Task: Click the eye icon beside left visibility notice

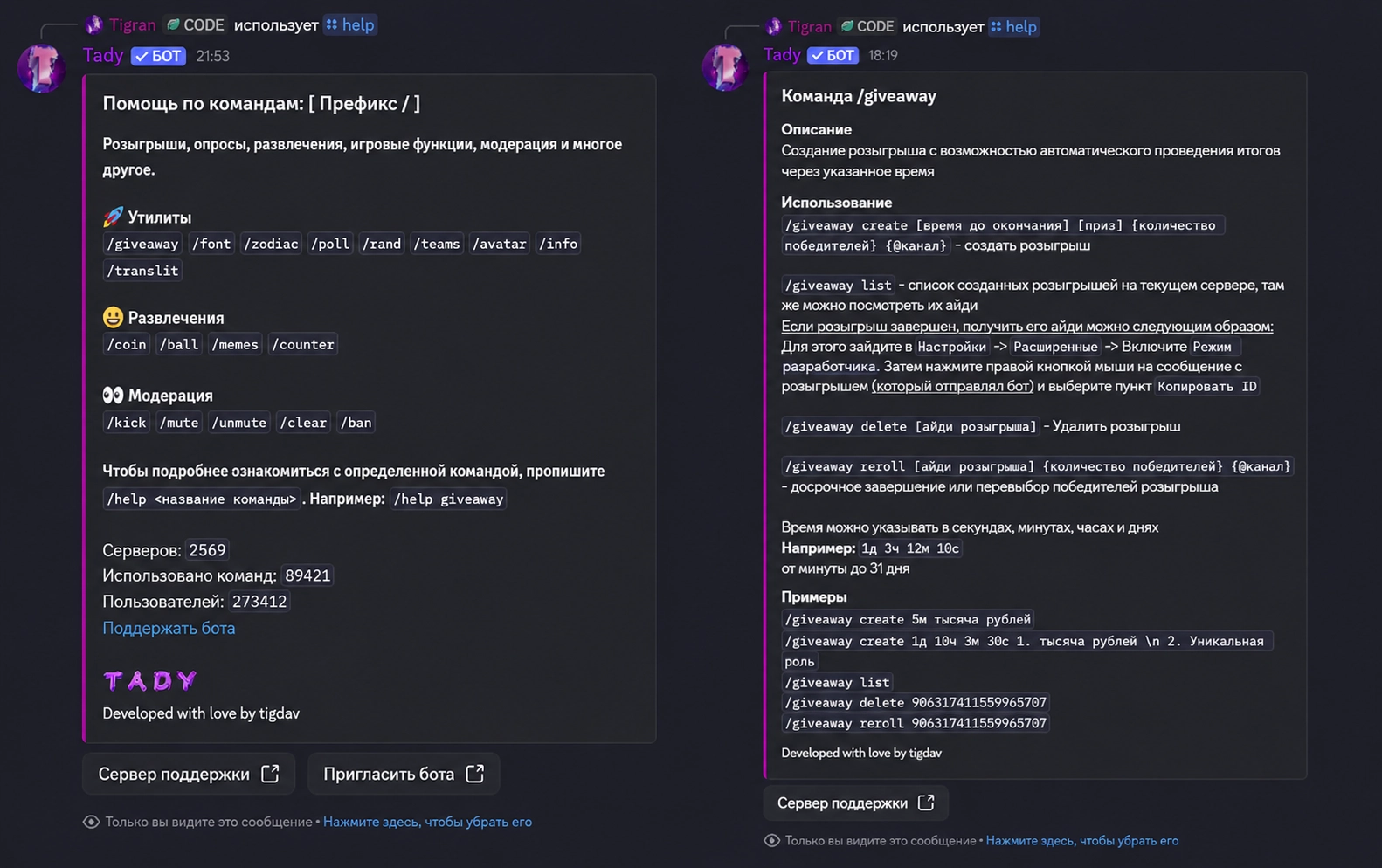Action: point(91,822)
